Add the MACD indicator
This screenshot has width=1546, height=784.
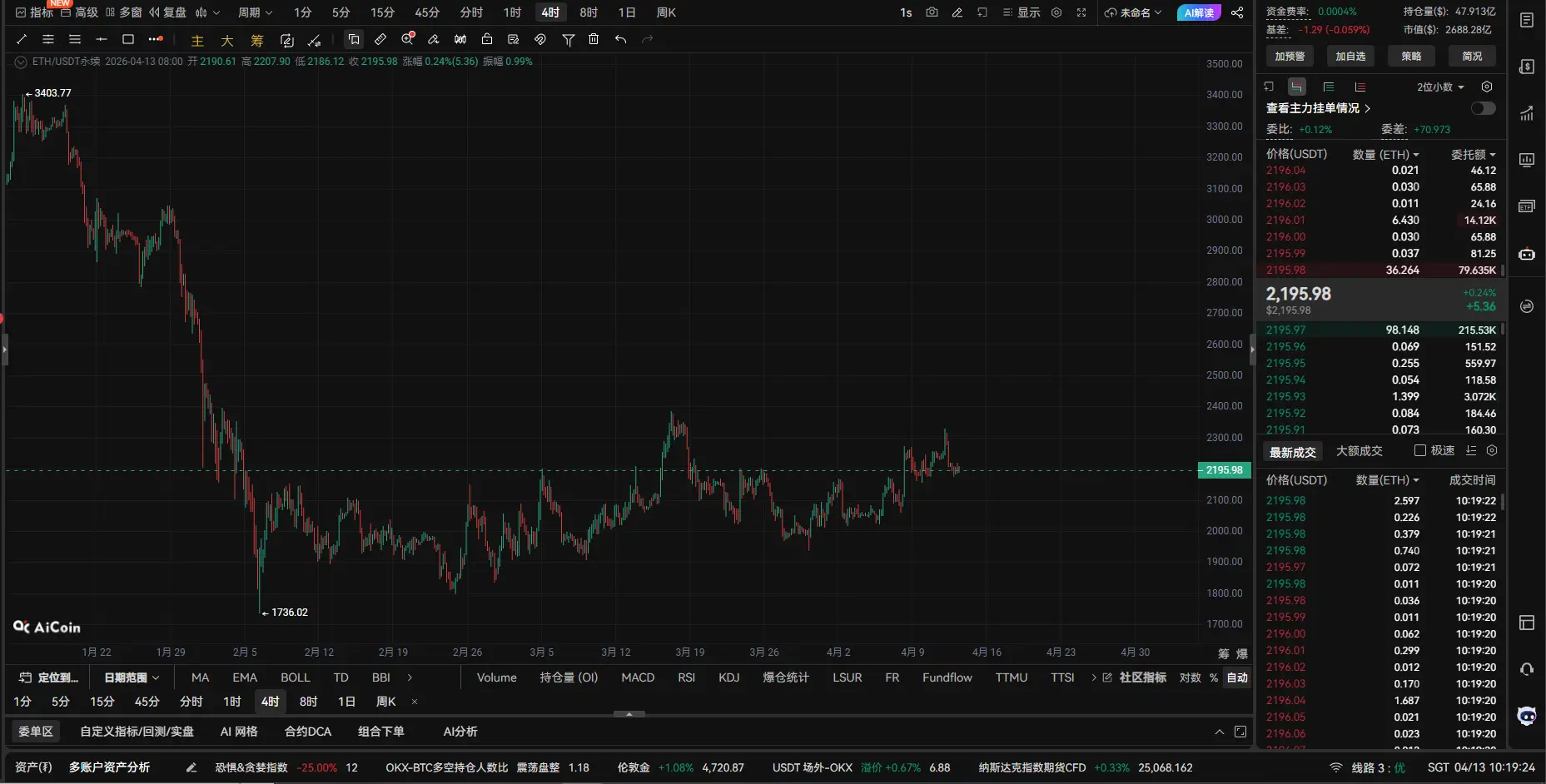(x=638, y=677)
